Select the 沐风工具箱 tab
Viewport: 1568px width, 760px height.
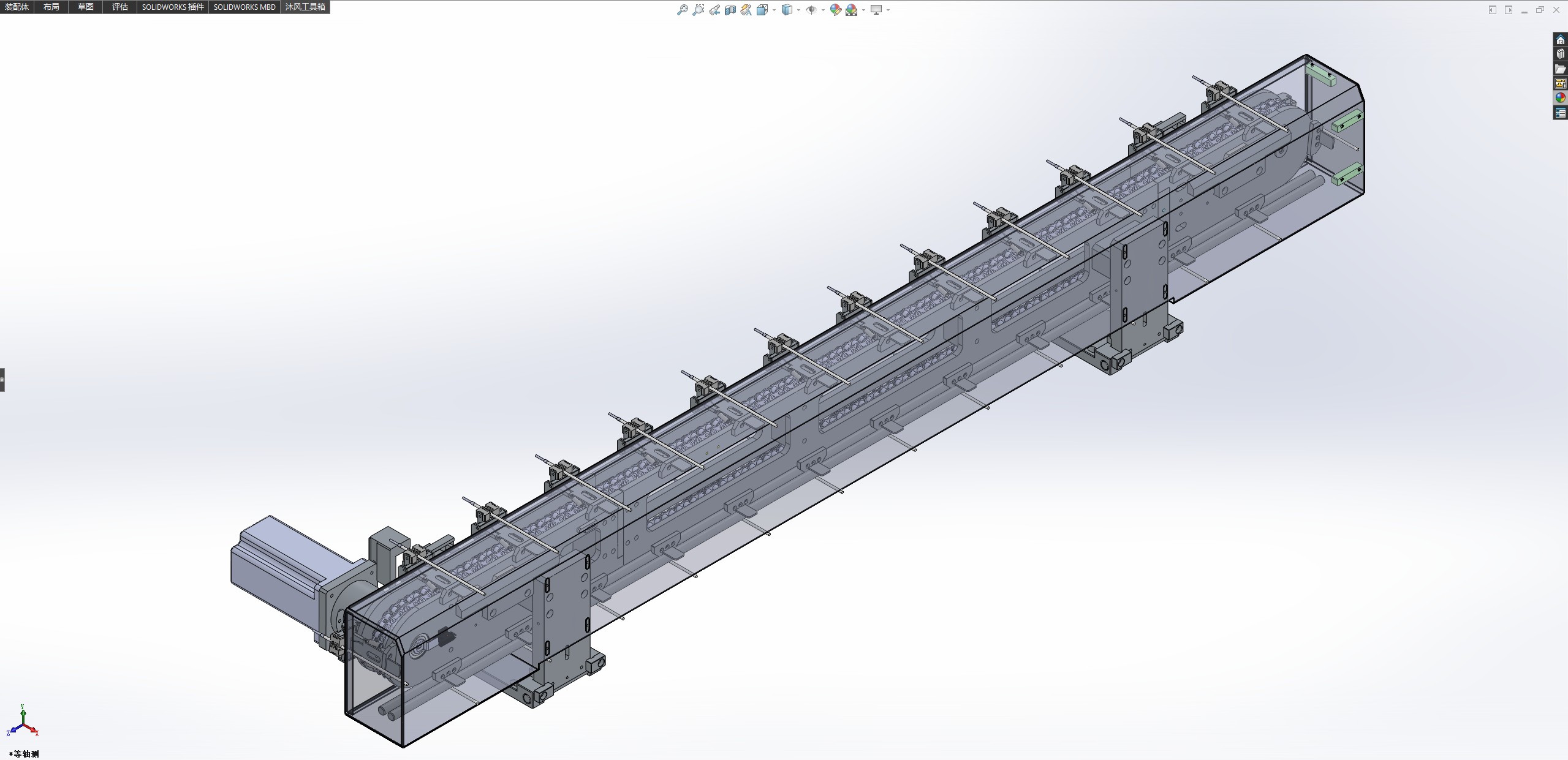[305, 7]
